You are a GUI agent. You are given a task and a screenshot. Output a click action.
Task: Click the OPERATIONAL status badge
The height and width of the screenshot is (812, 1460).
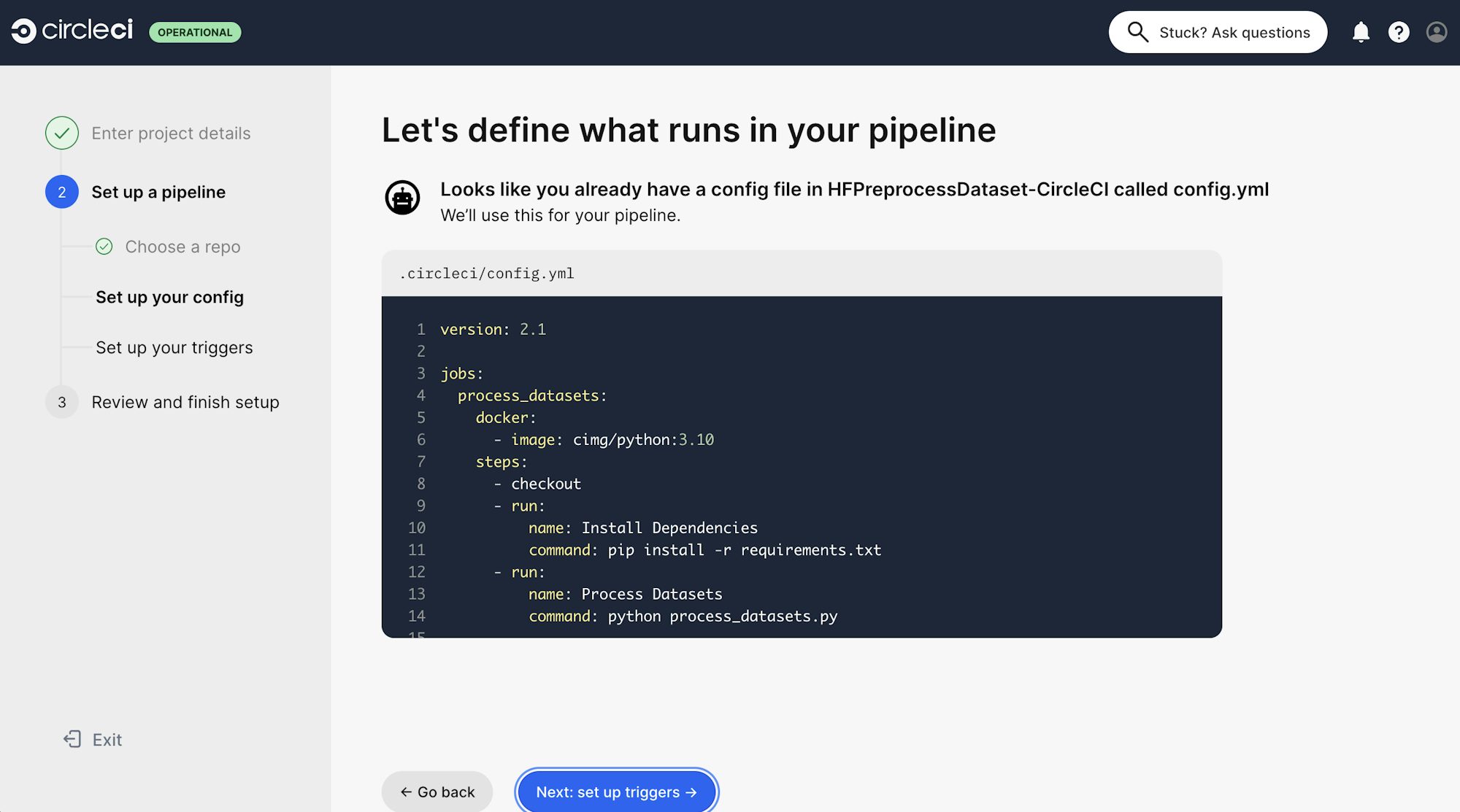(195, 32)
